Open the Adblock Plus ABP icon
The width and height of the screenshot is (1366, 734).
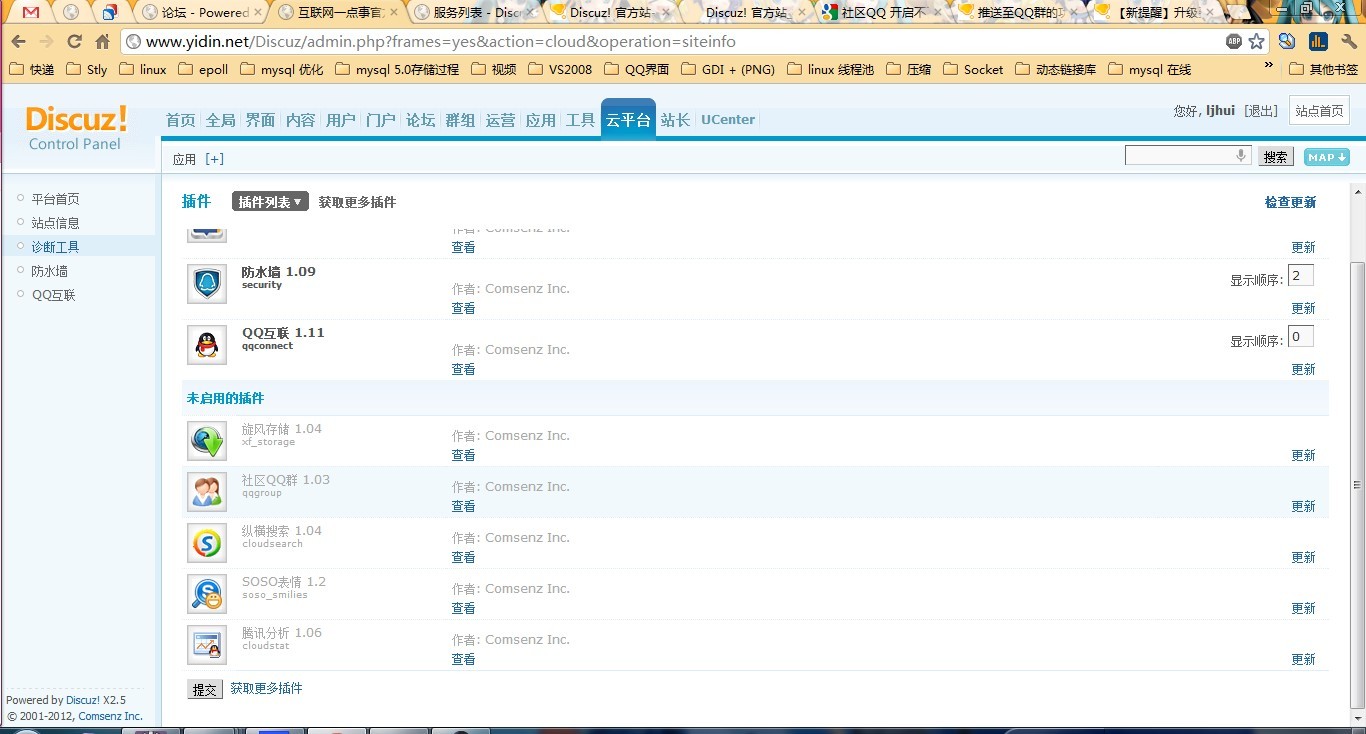(x=1235, y=42)
